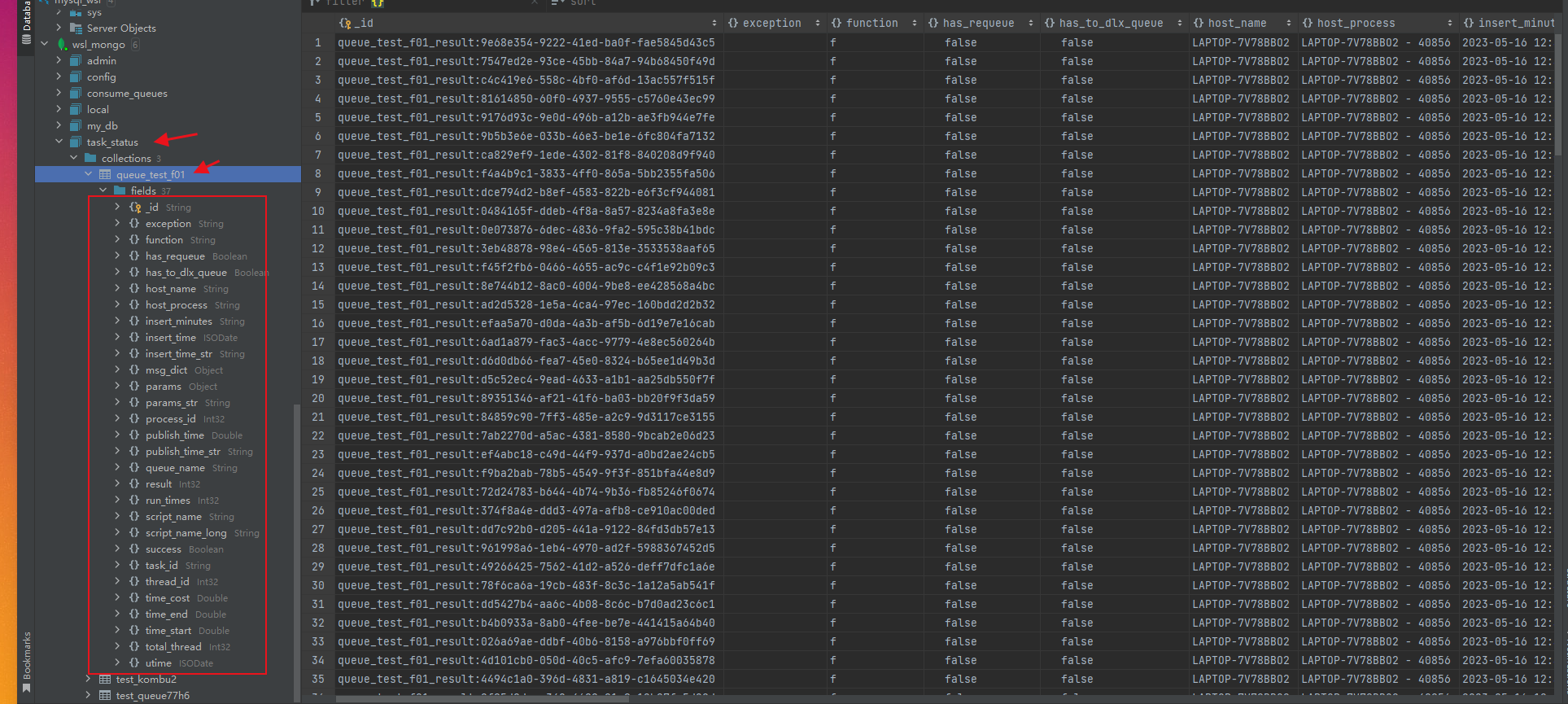Click the config database icon
The image size is (1568, 704).
pyautogui.click(x=76, y=77)
